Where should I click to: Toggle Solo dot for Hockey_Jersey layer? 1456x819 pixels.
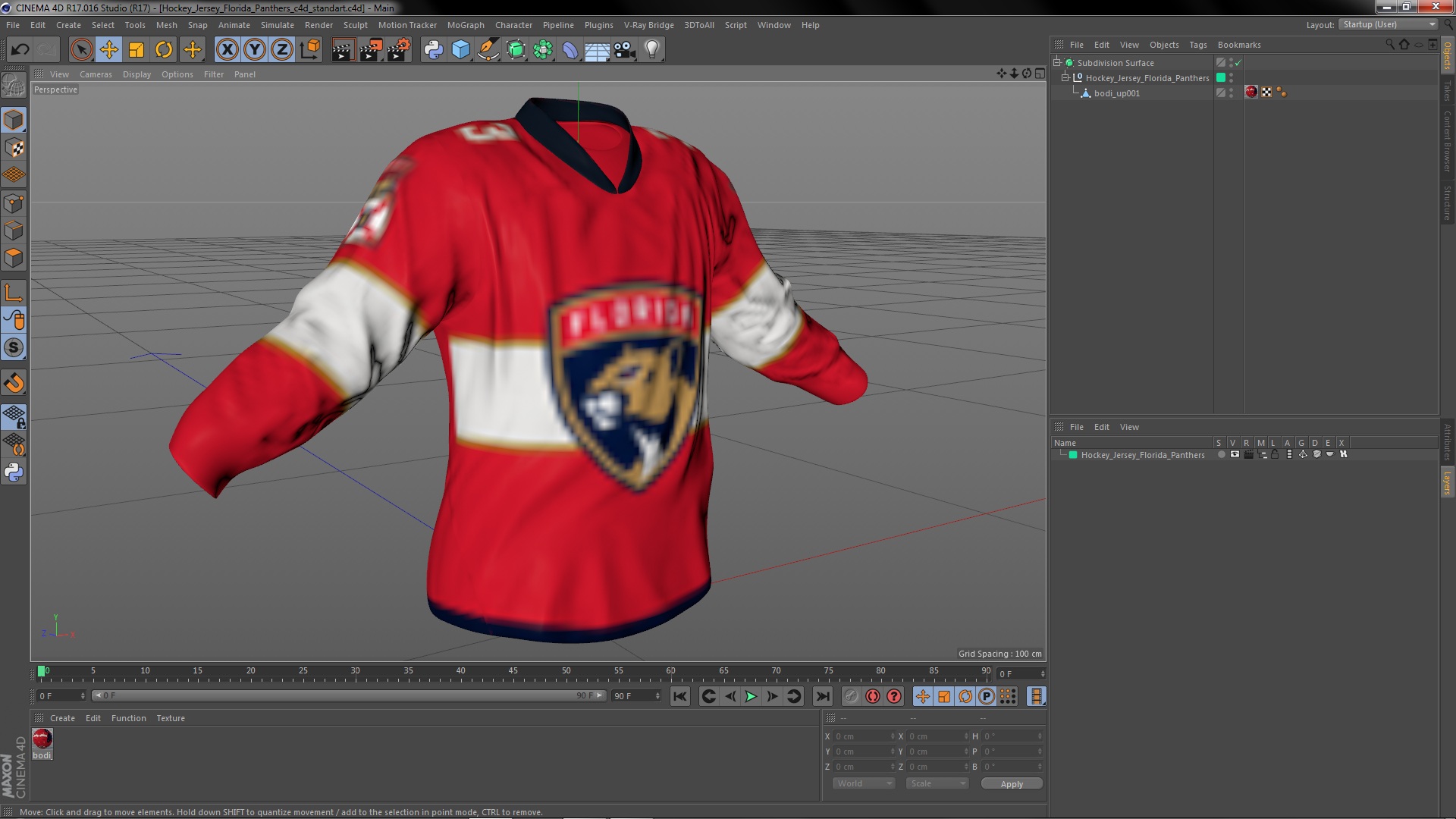click(1221, 454)
